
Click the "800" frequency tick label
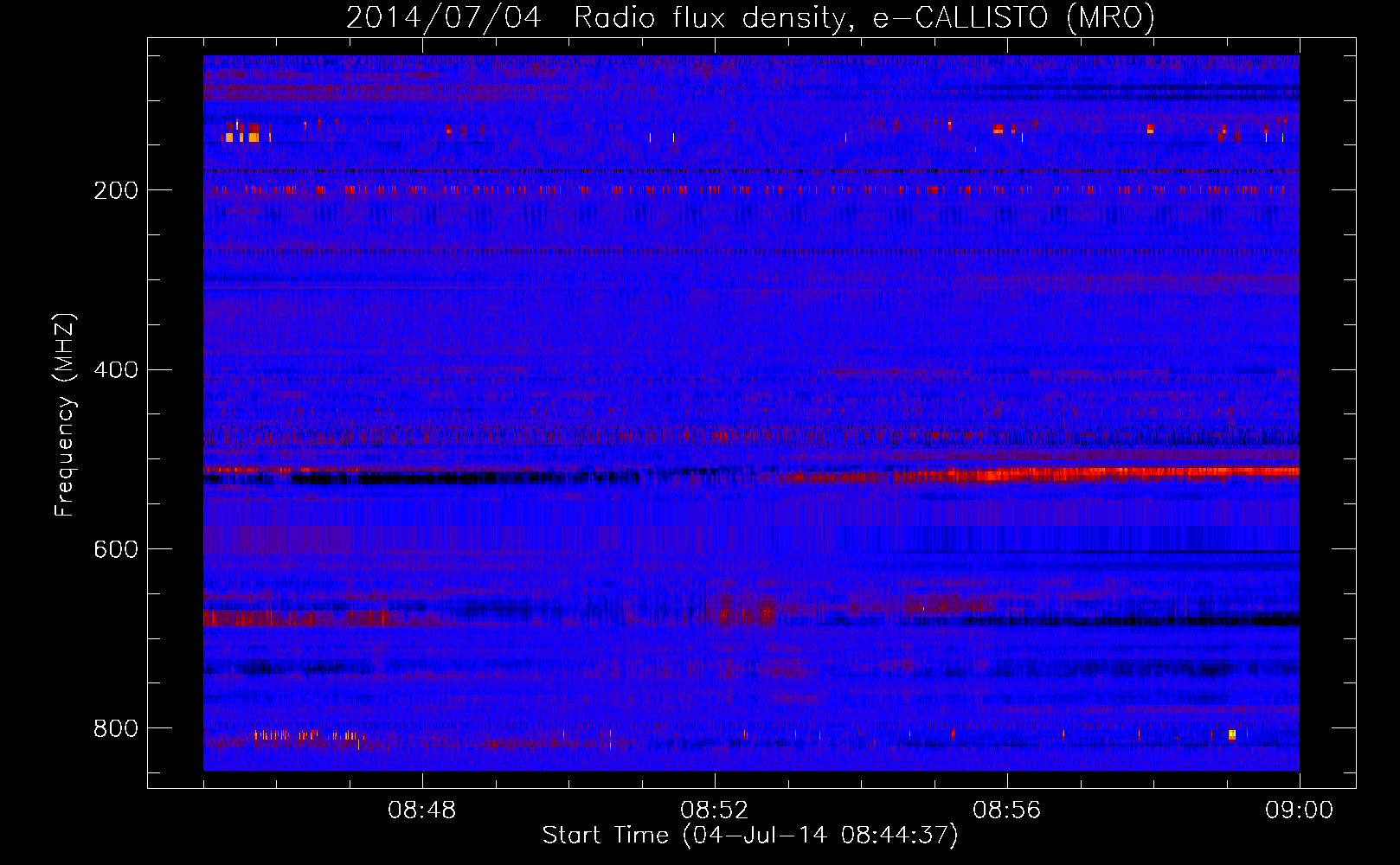pos(116,728)
